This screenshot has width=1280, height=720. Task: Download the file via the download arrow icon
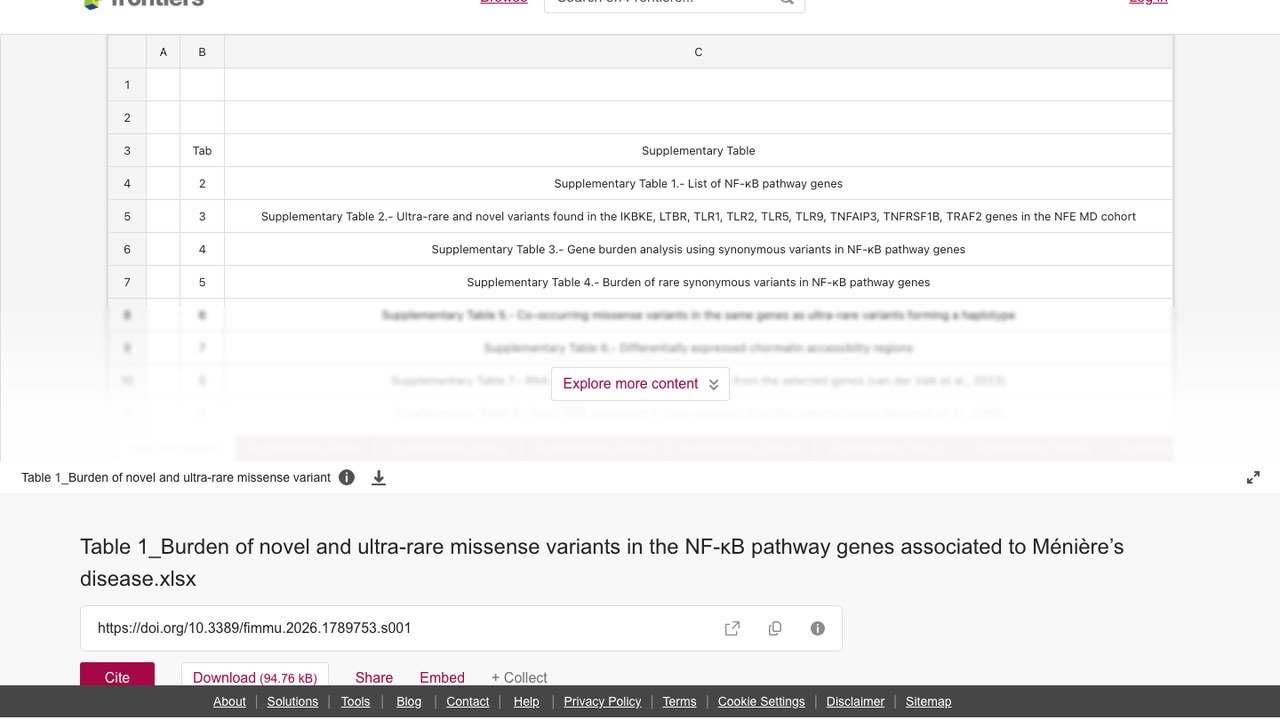379,478
